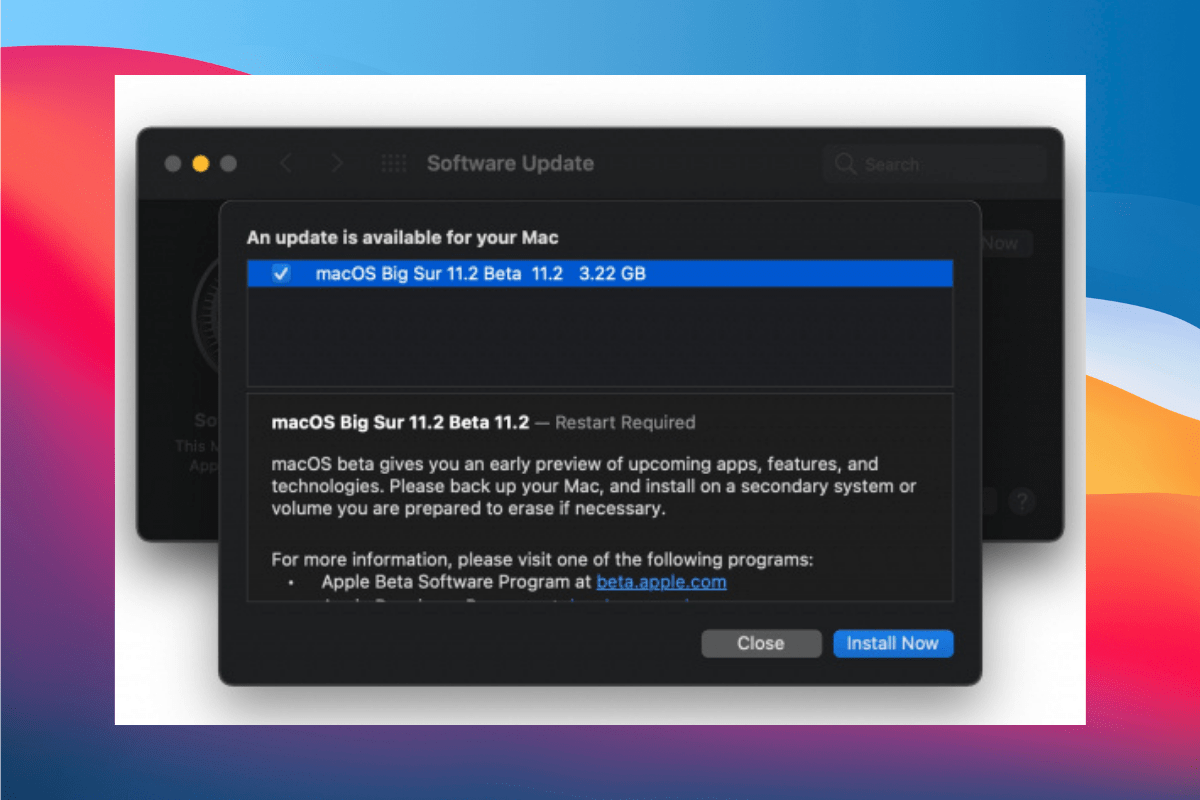1200x800 pixels.
Task: Go forward with the right chevron
Action: click(x=337, y=163)
